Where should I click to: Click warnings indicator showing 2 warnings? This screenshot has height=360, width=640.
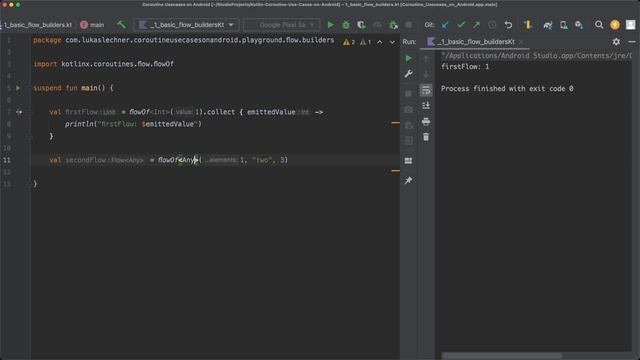click(x=349, y=42)
